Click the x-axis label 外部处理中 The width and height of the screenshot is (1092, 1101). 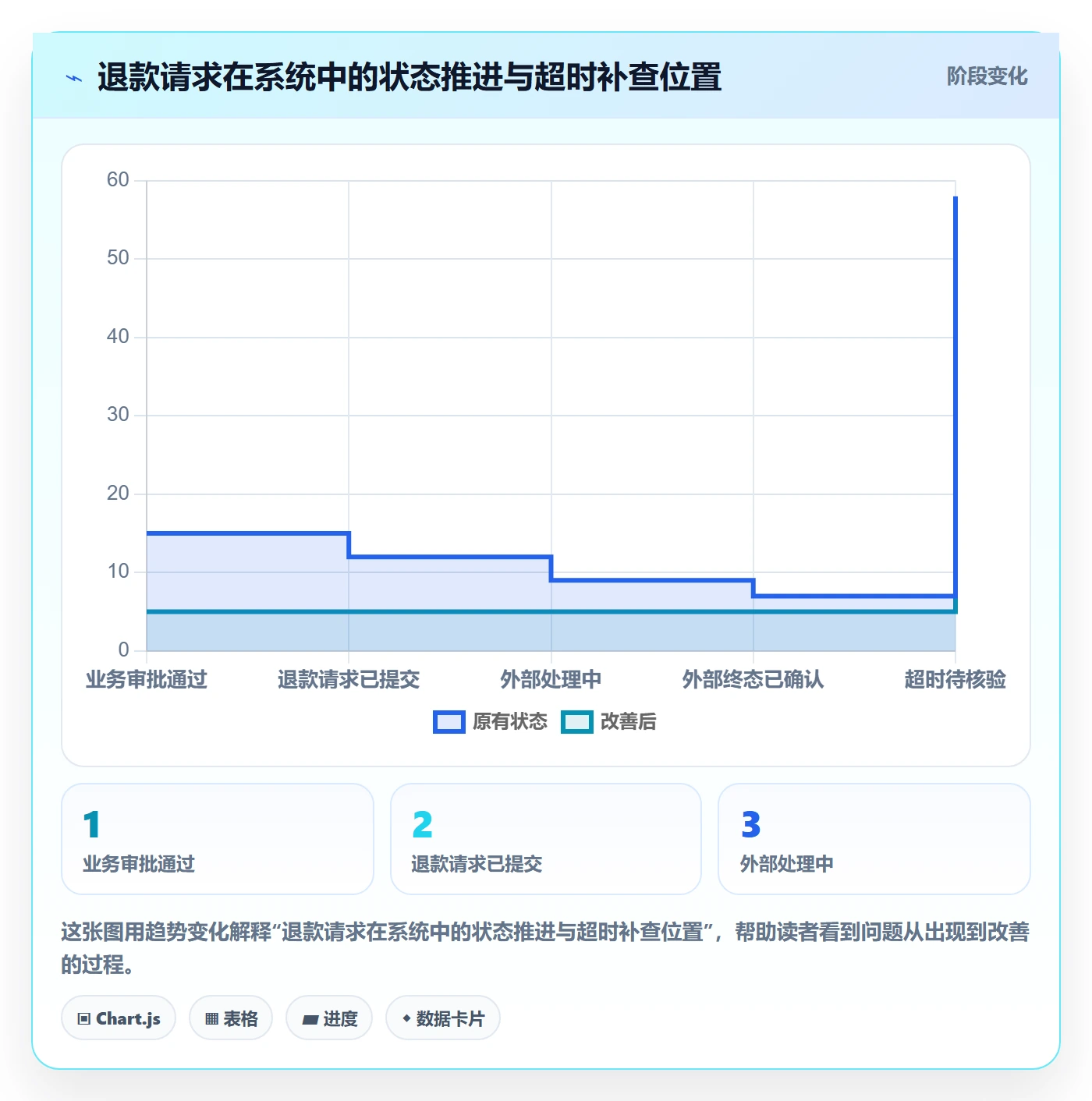pos(551,680)
